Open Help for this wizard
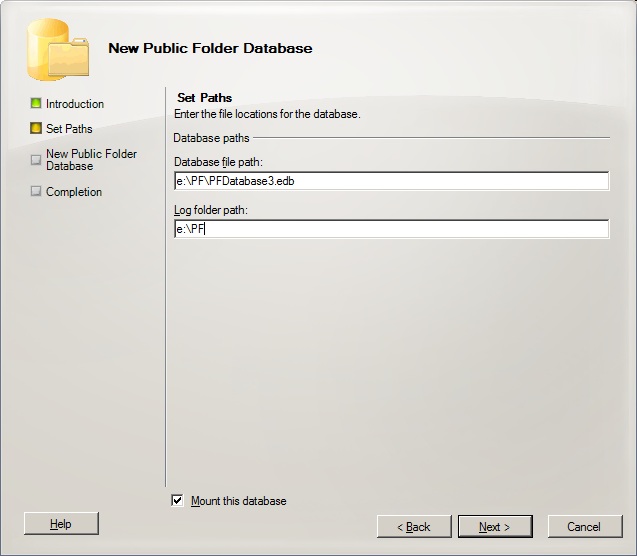637x556 pixels. coord(61,524)
